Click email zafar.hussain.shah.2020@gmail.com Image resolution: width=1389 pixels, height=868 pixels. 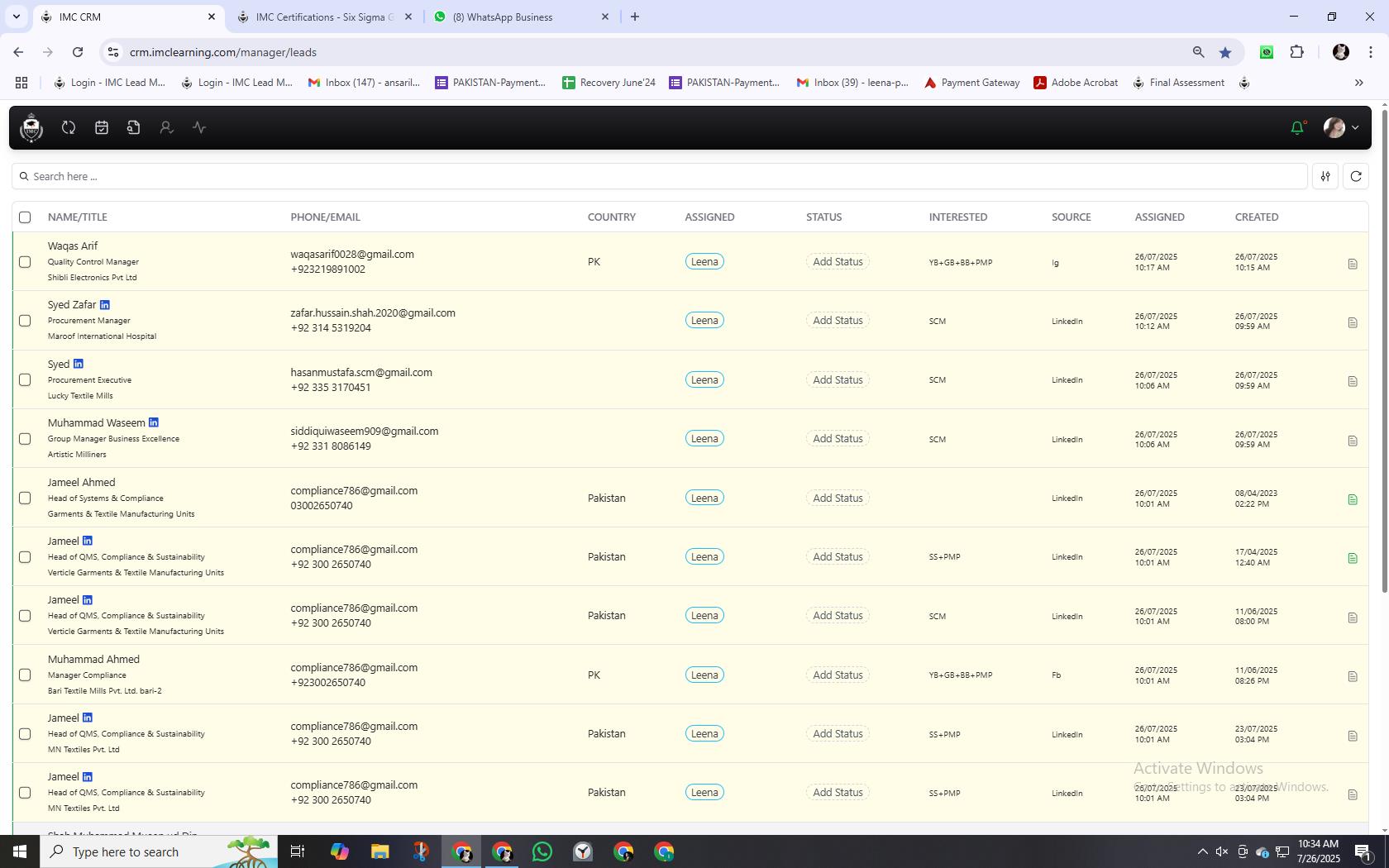click(373, 312)
